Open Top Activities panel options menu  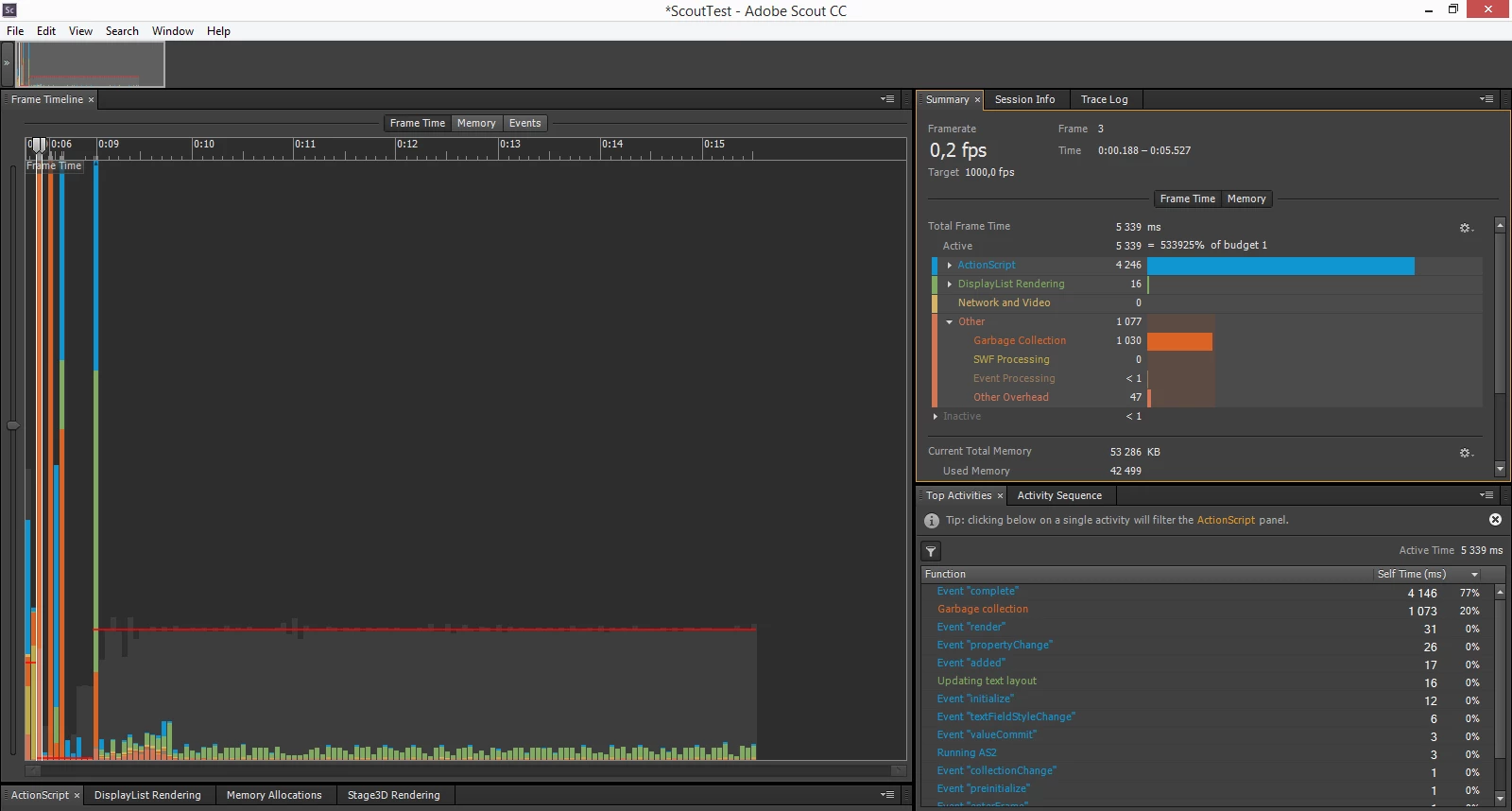(1486, 495)
